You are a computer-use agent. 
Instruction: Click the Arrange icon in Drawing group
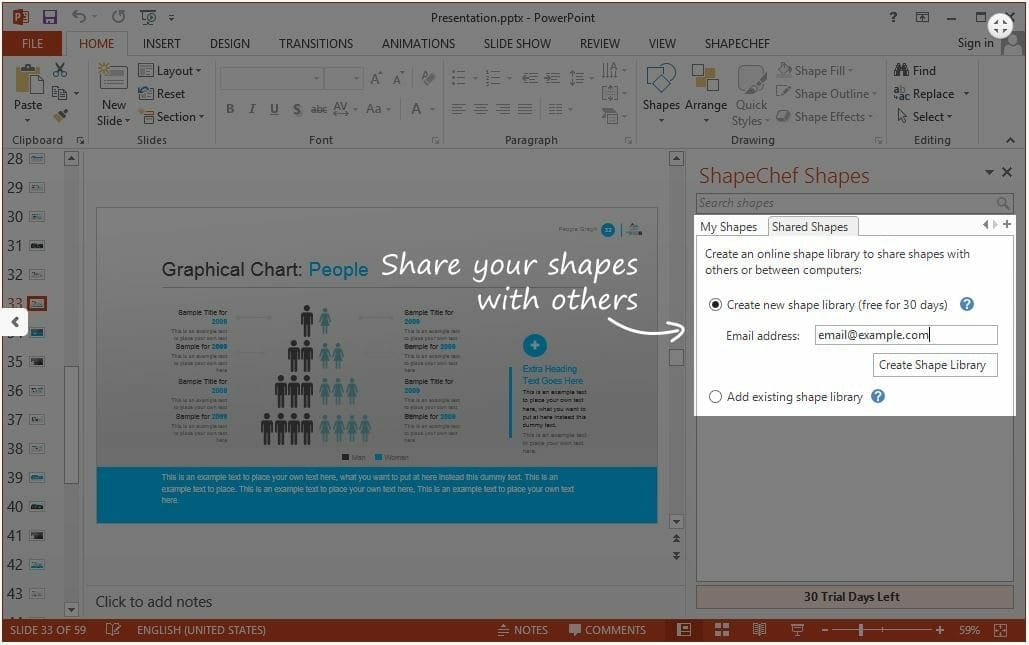click(705, 81)
